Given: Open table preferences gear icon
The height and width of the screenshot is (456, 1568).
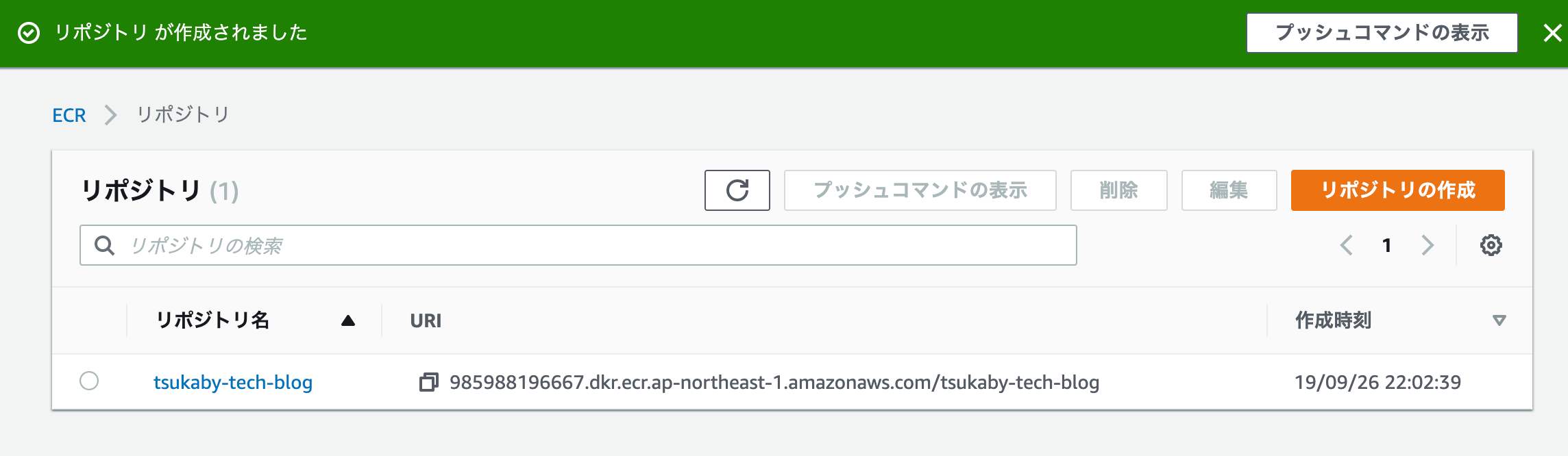Looking at the screenshot, I should 1491,245.
